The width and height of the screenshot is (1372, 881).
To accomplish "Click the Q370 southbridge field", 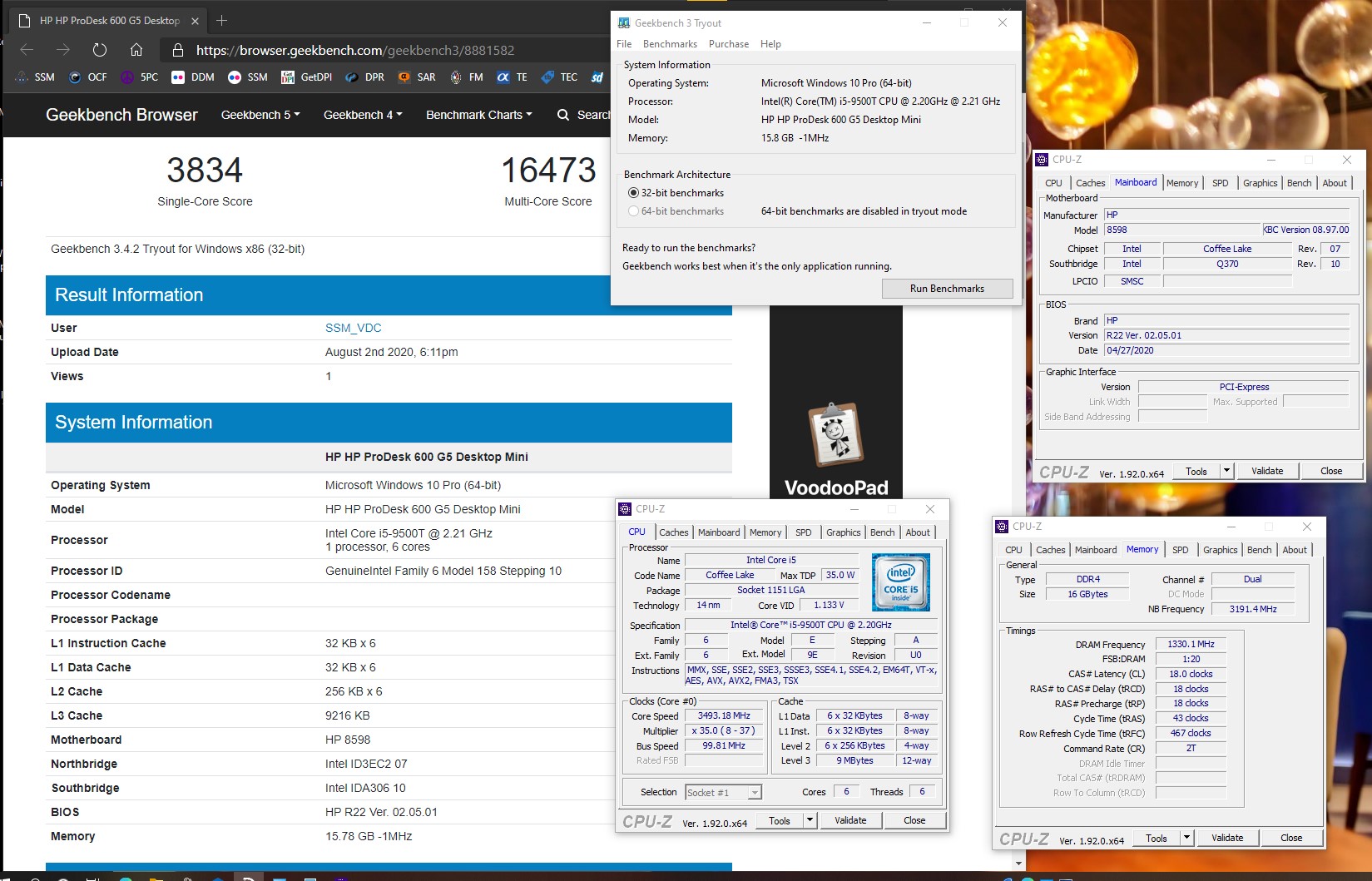I will [1227, 264].
